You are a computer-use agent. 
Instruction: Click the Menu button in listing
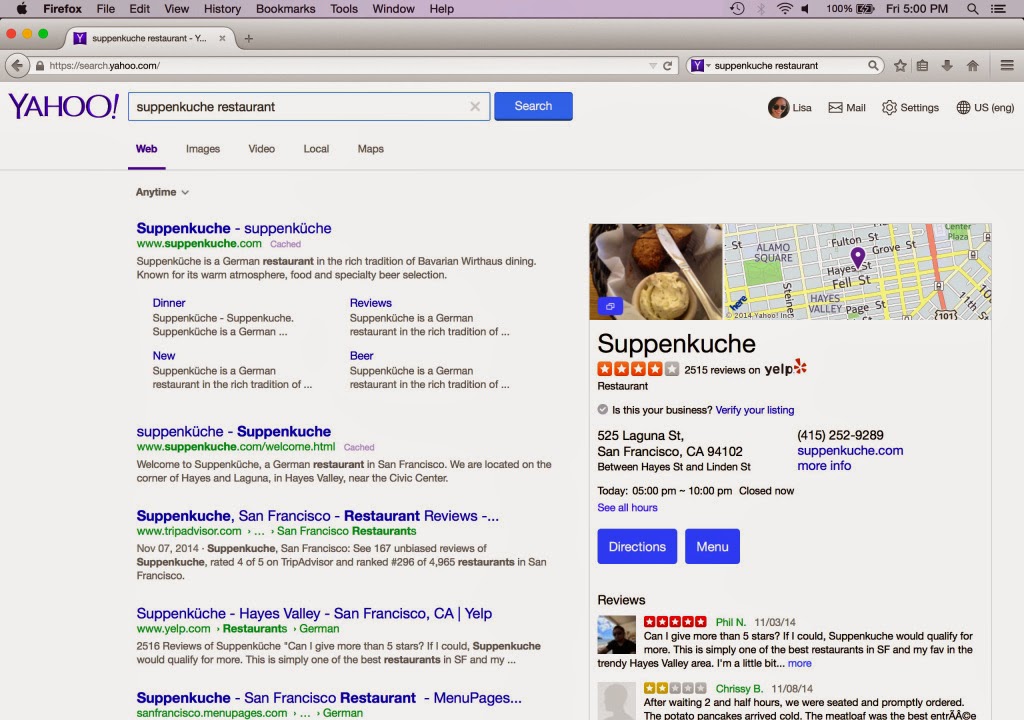pos(712,546)
